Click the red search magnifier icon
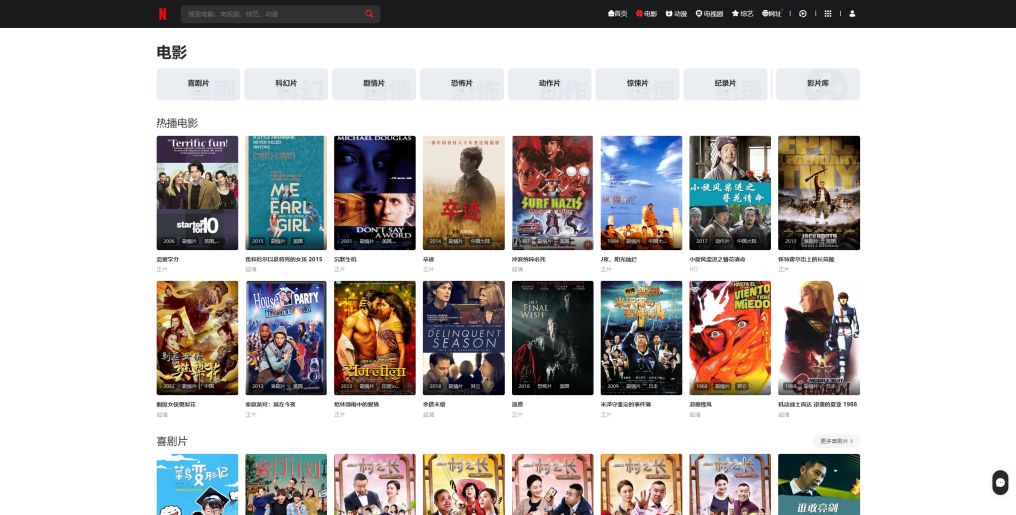 tap(369, 14)
